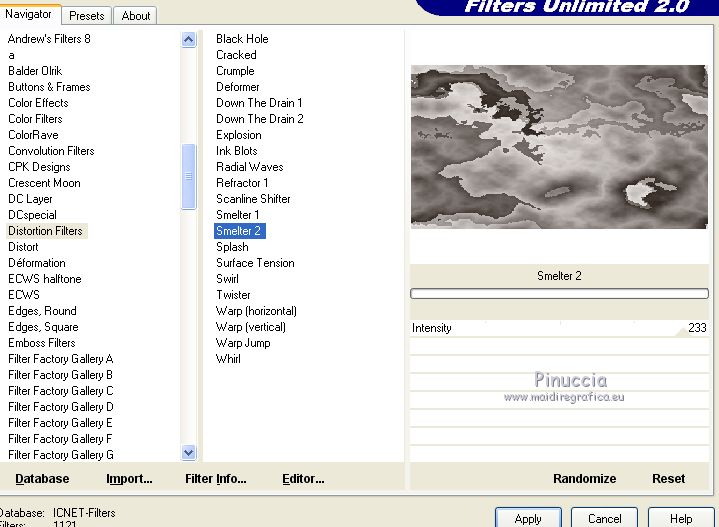Select Color Effects category
This screenshot has width=719, height=527.
[38, 103]
